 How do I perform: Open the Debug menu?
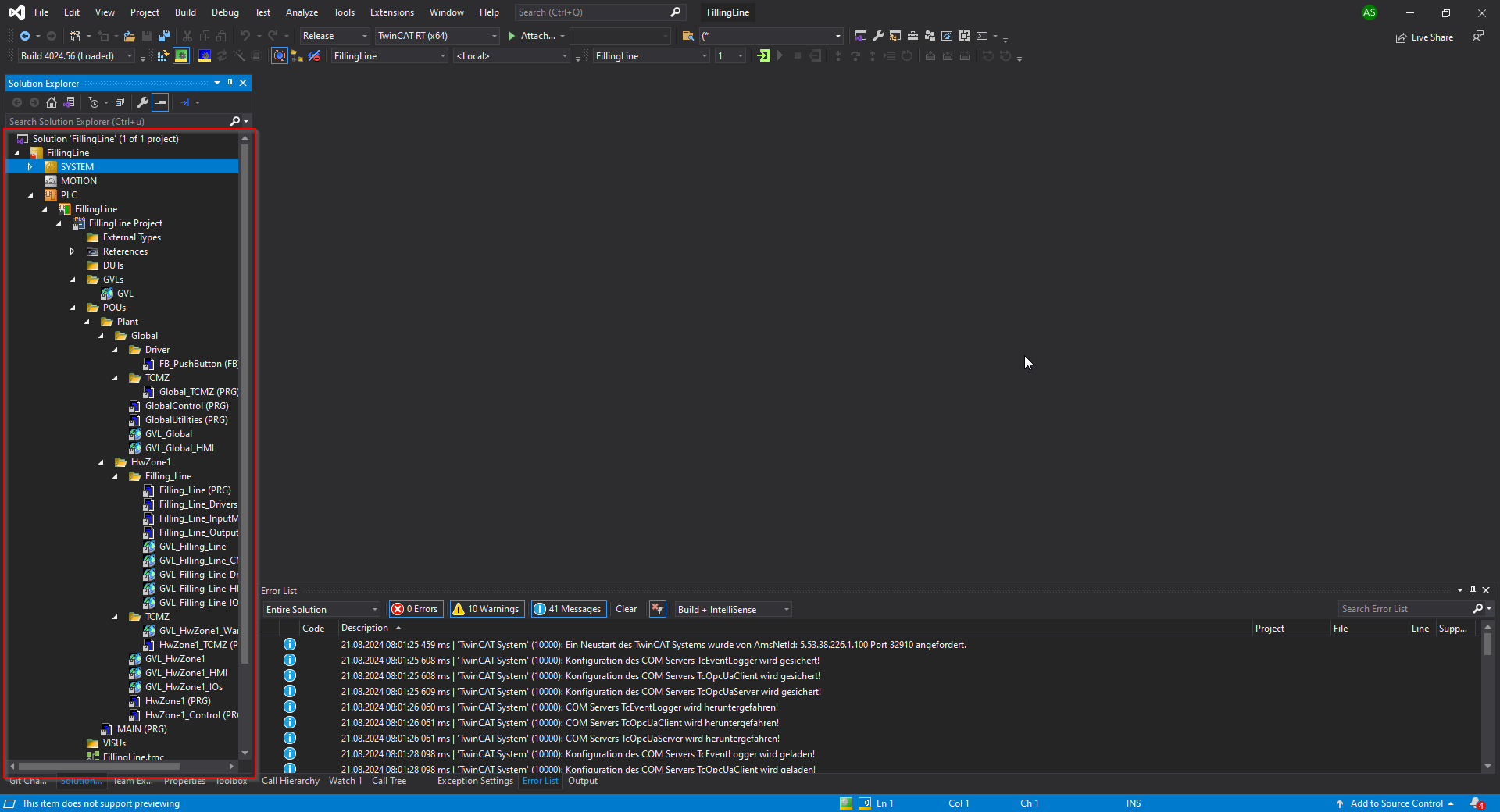(x=225, y=12)
